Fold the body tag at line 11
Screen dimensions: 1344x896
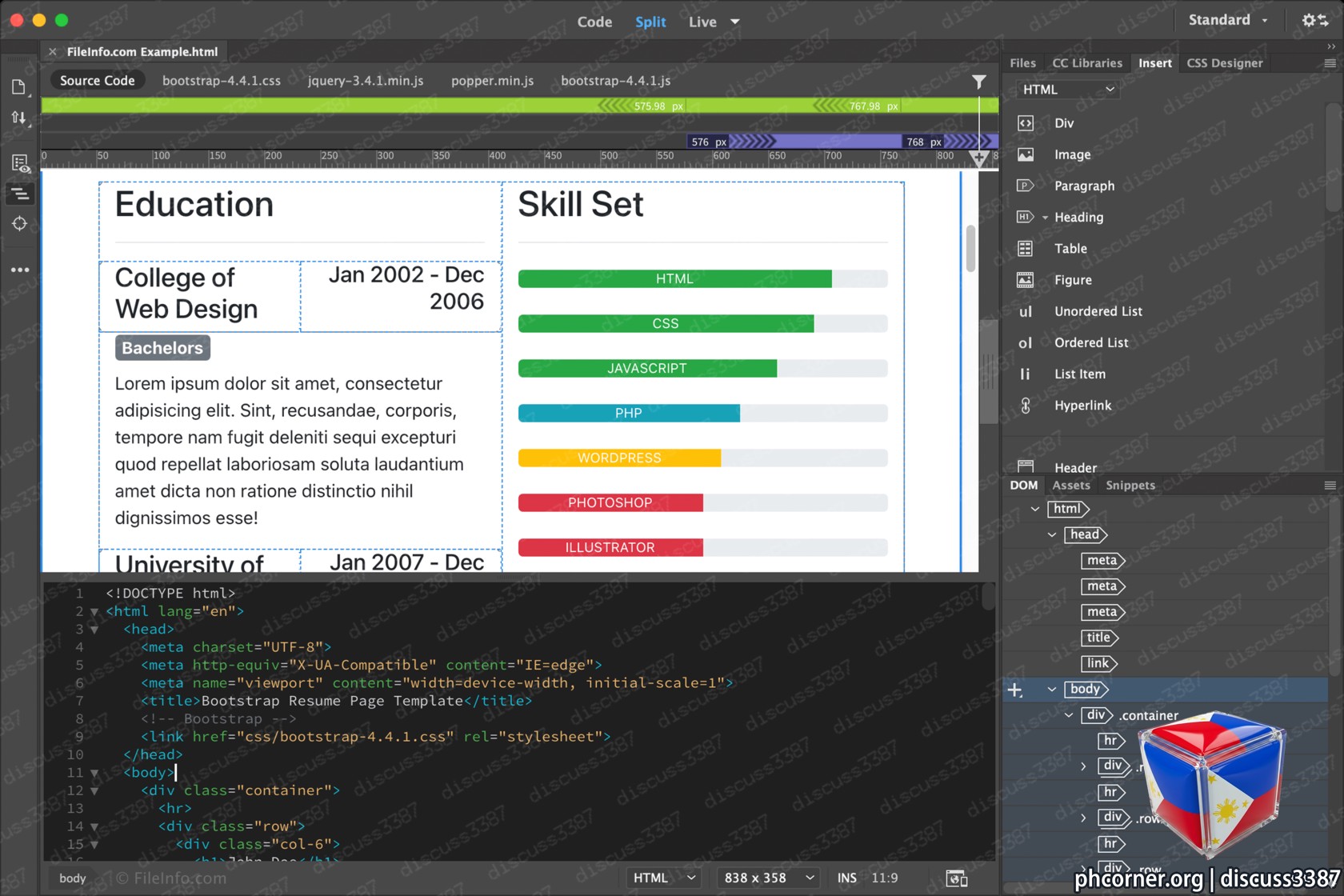point(94,774)
